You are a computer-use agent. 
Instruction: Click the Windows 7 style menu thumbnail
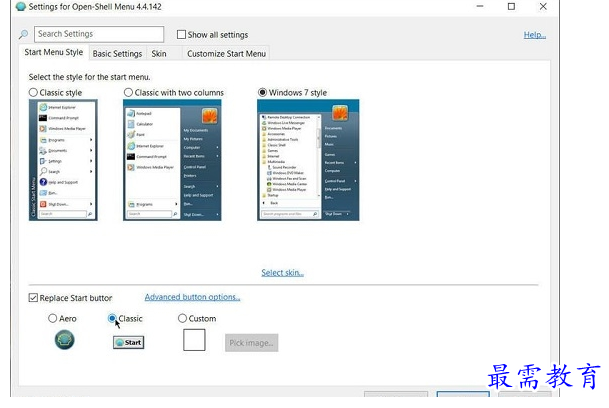pos(308,160)
